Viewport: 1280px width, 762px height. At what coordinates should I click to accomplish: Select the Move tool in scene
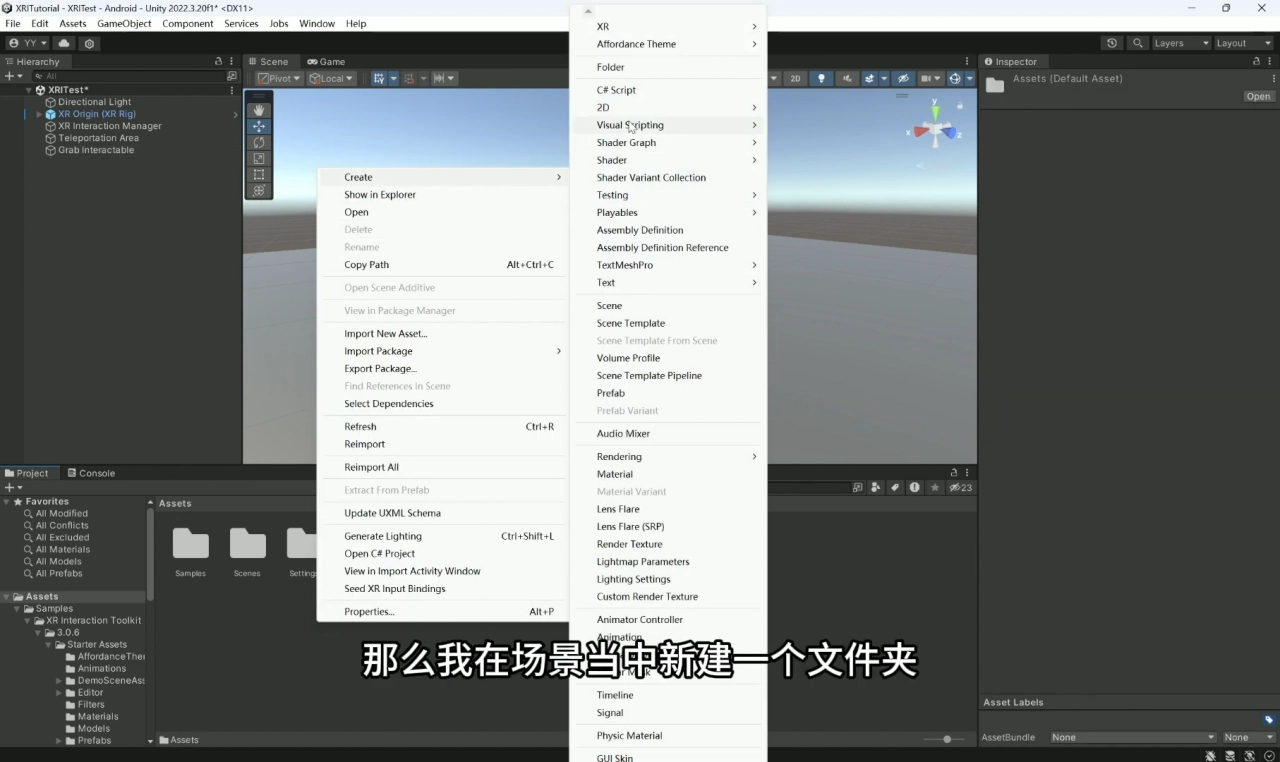click(x=259, y=126)
